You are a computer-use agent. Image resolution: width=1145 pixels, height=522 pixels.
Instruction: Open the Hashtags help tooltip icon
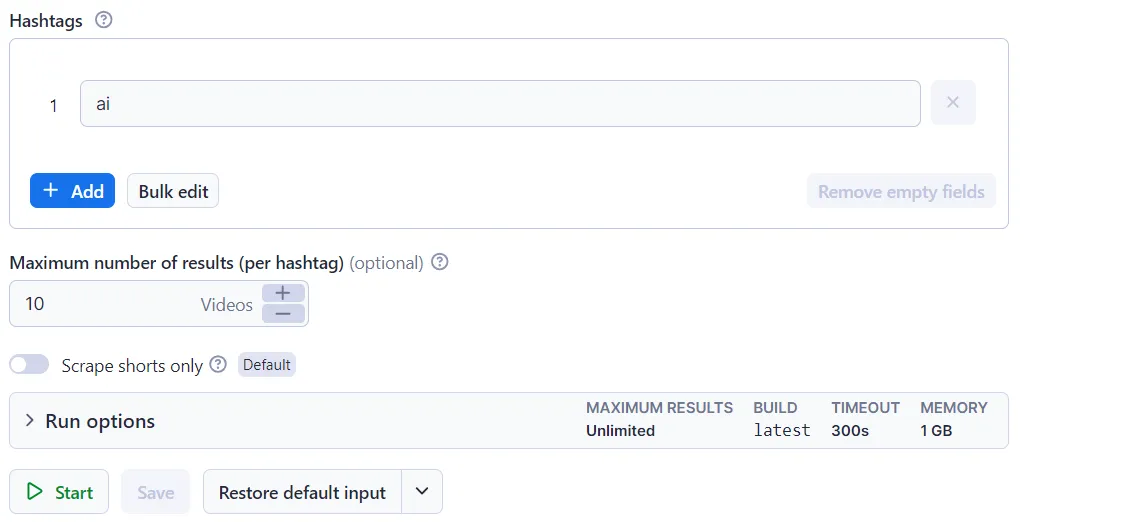click(104, 20)
